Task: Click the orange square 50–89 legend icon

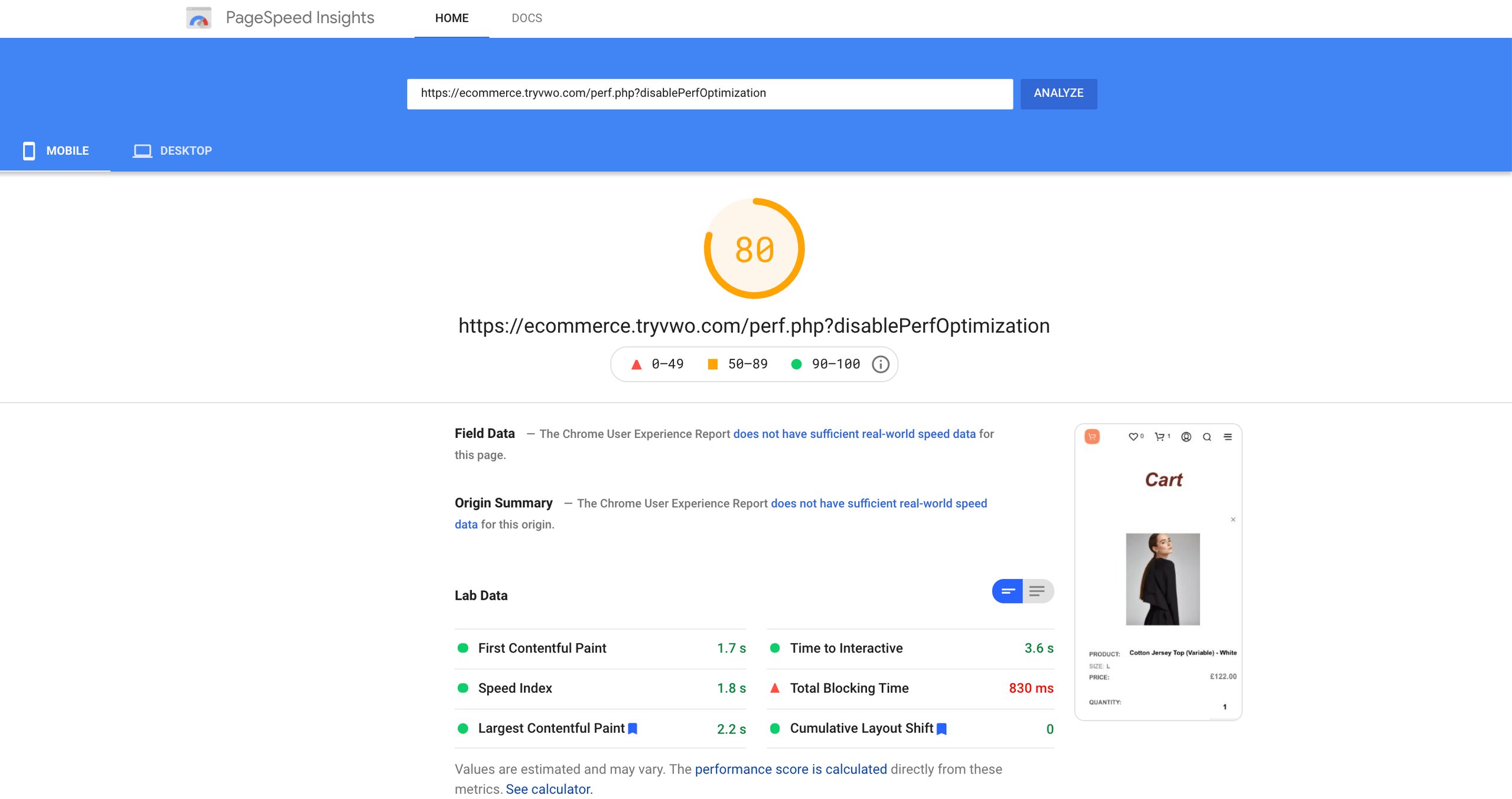Action: [712, 364]
